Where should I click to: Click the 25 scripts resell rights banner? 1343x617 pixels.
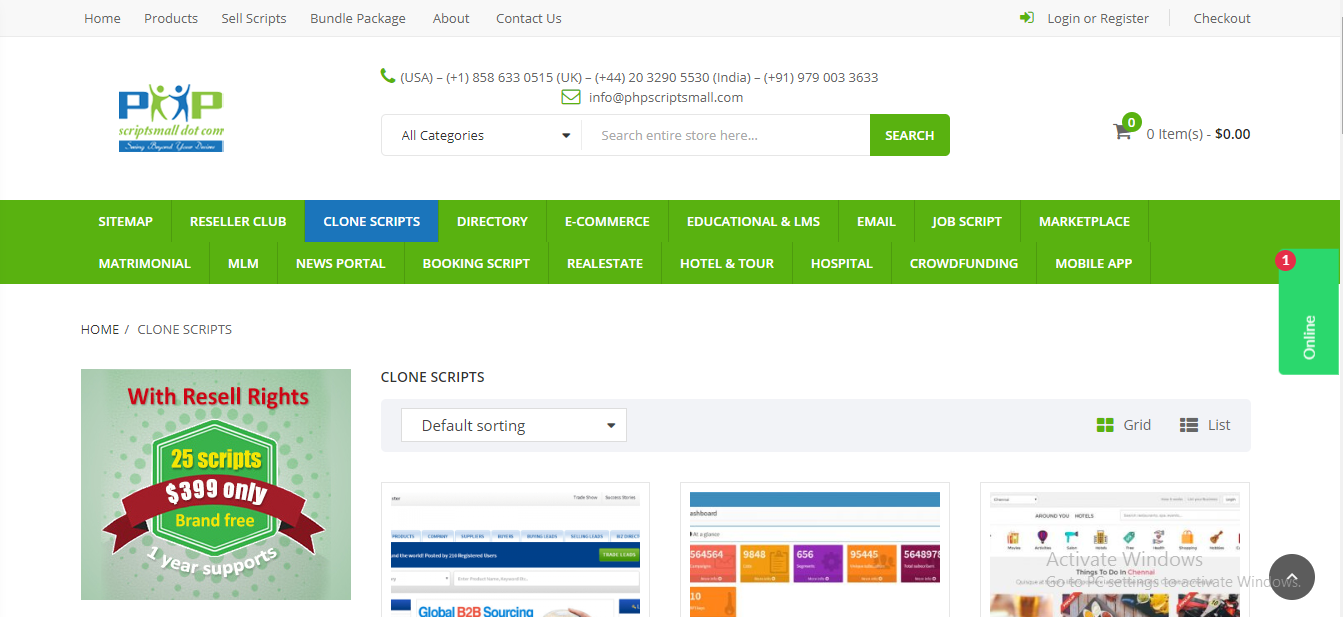tap(215, 484)
